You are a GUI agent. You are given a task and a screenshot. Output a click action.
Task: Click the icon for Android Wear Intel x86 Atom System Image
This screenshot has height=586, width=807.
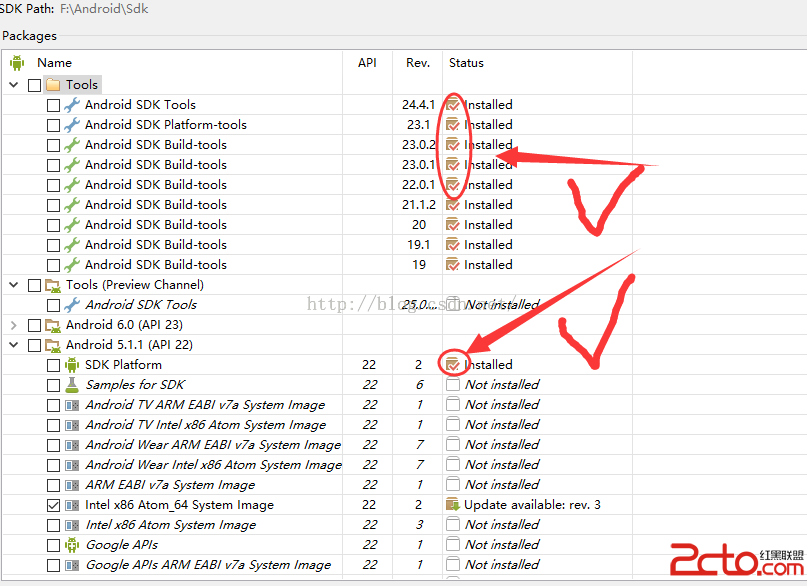point(72,465)
